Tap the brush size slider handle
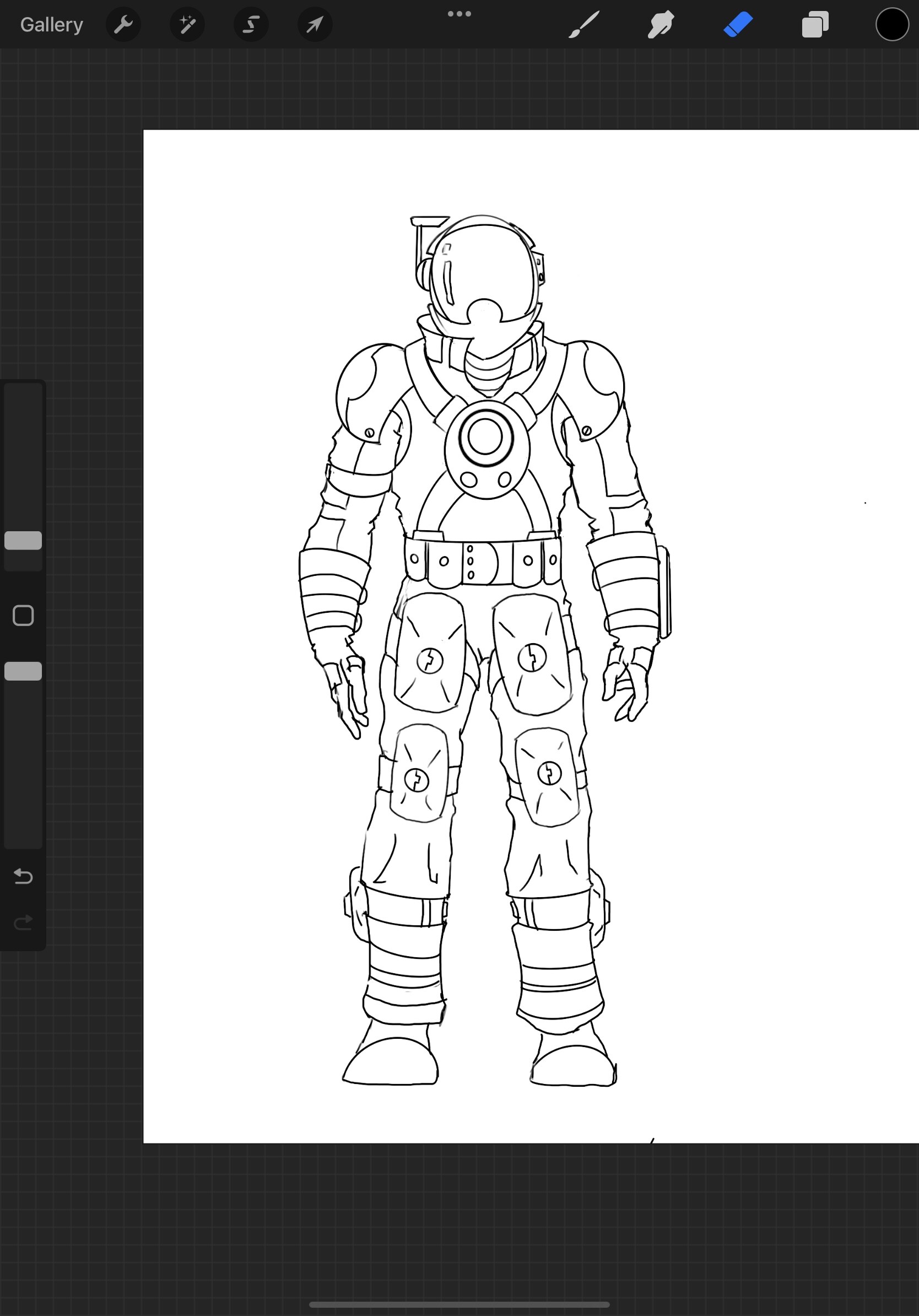The height and width of the screenshot is (1316, 919). click(23, 541)
